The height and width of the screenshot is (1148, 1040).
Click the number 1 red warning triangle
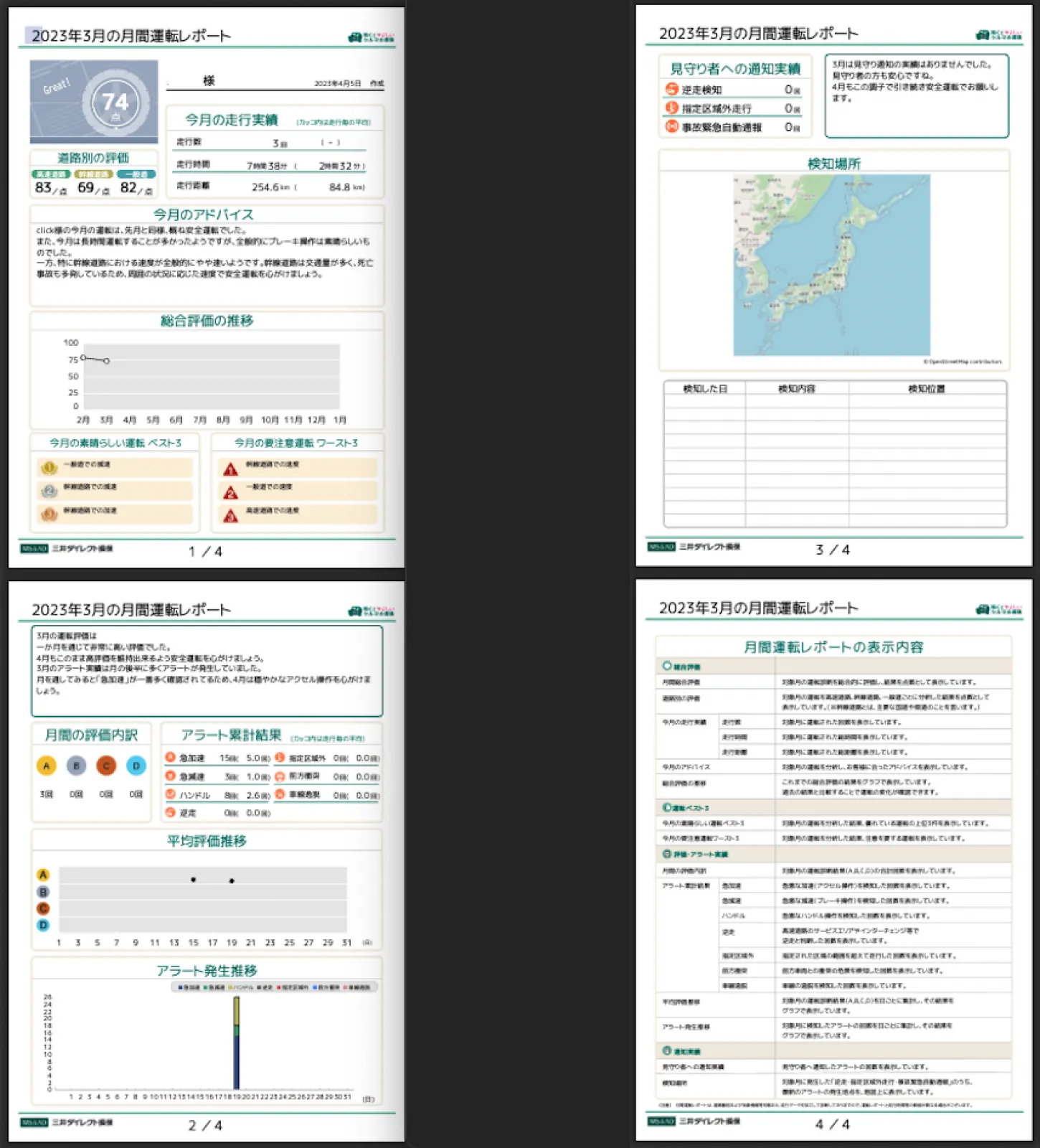230,469
